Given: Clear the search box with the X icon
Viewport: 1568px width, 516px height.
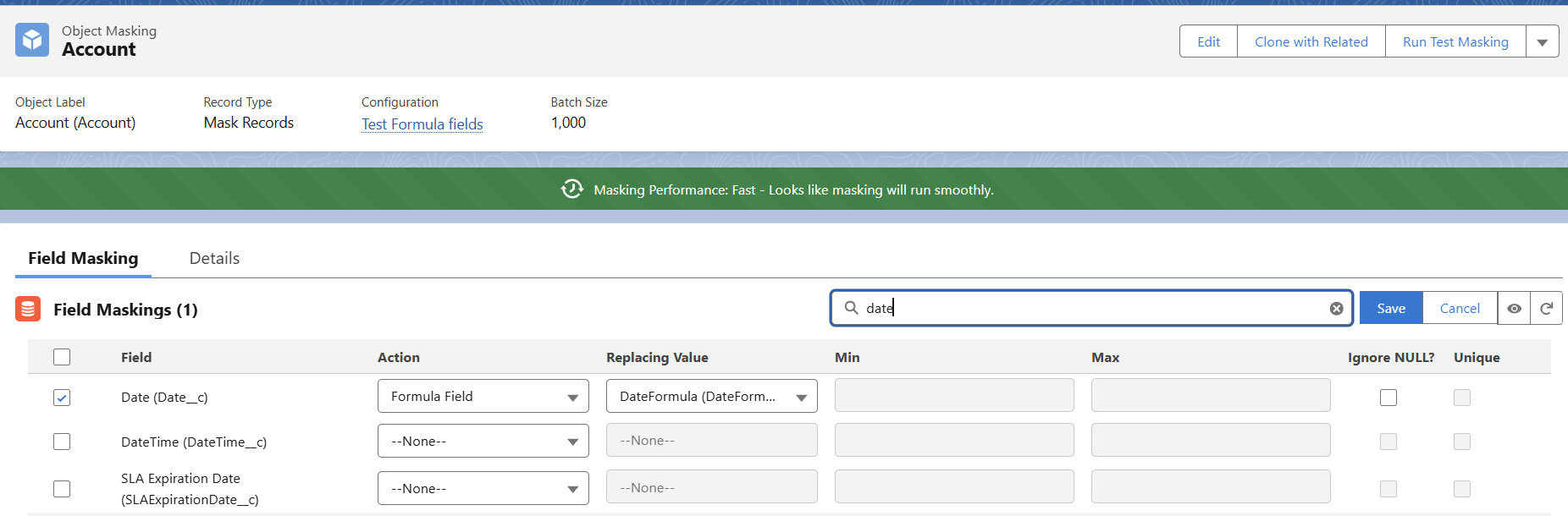Looking at the screenshot, I should [x=1336, y=309].
